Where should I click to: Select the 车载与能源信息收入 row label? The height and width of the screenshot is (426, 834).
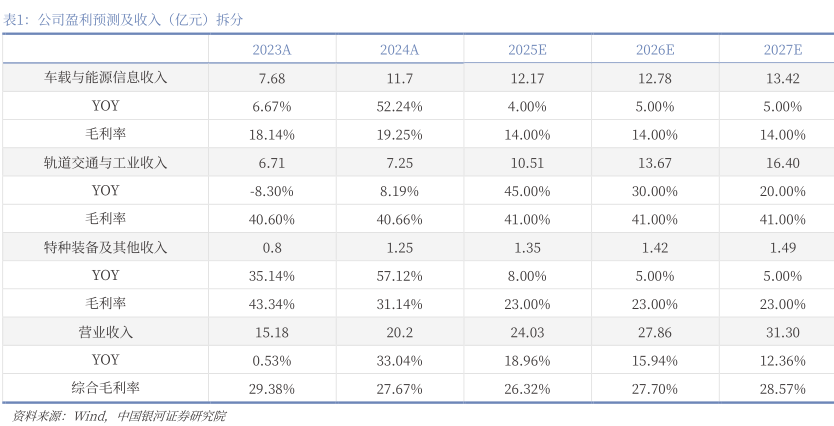[105, 78]
